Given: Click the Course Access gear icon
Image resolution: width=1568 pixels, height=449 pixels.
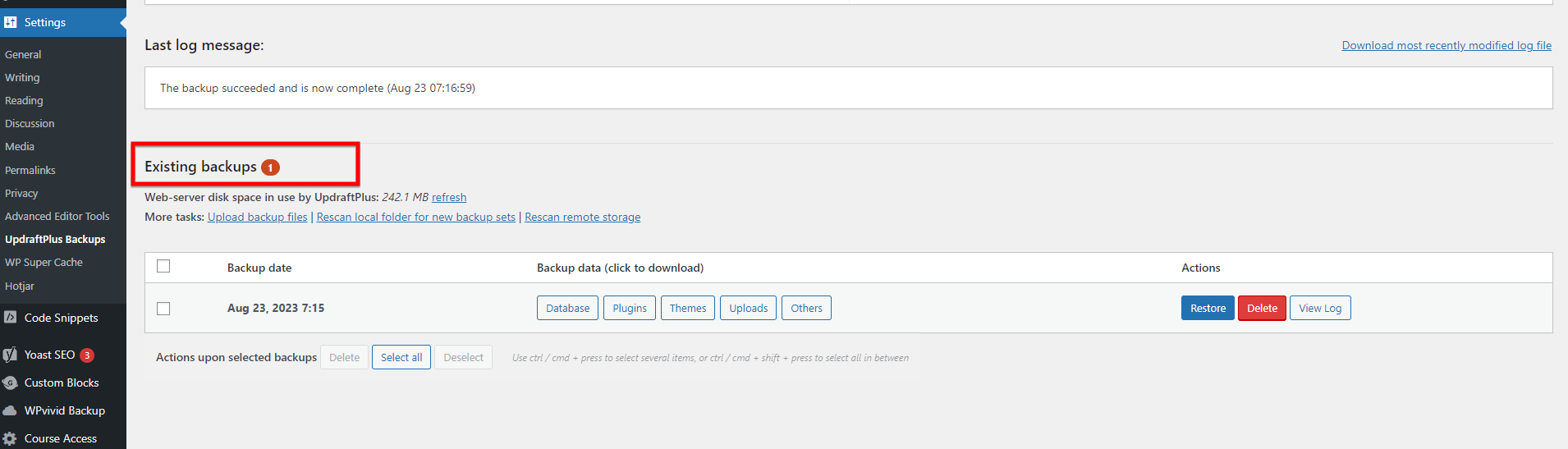Looking at the screenshot, I should 11,438.
